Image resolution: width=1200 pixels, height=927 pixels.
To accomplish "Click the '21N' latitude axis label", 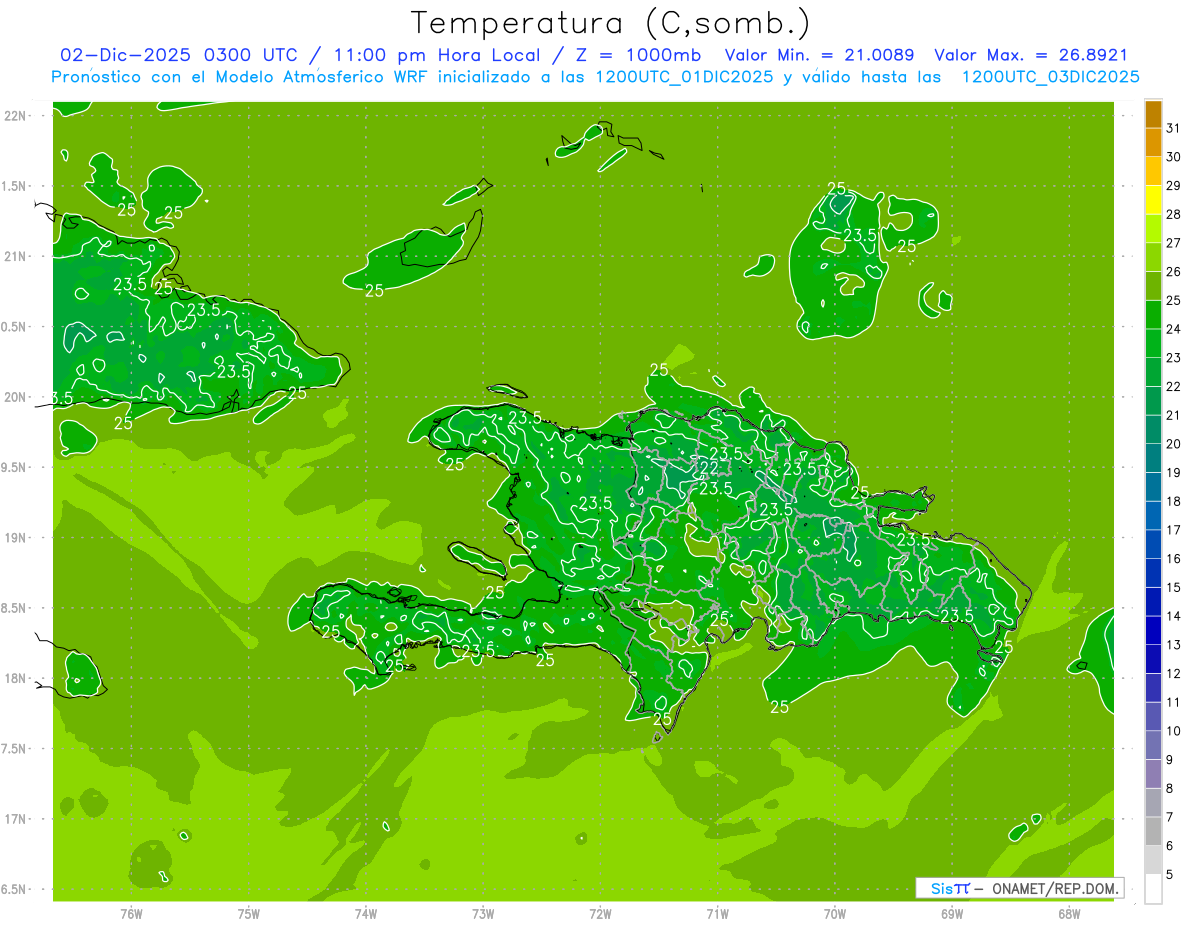I will (16, 256).
